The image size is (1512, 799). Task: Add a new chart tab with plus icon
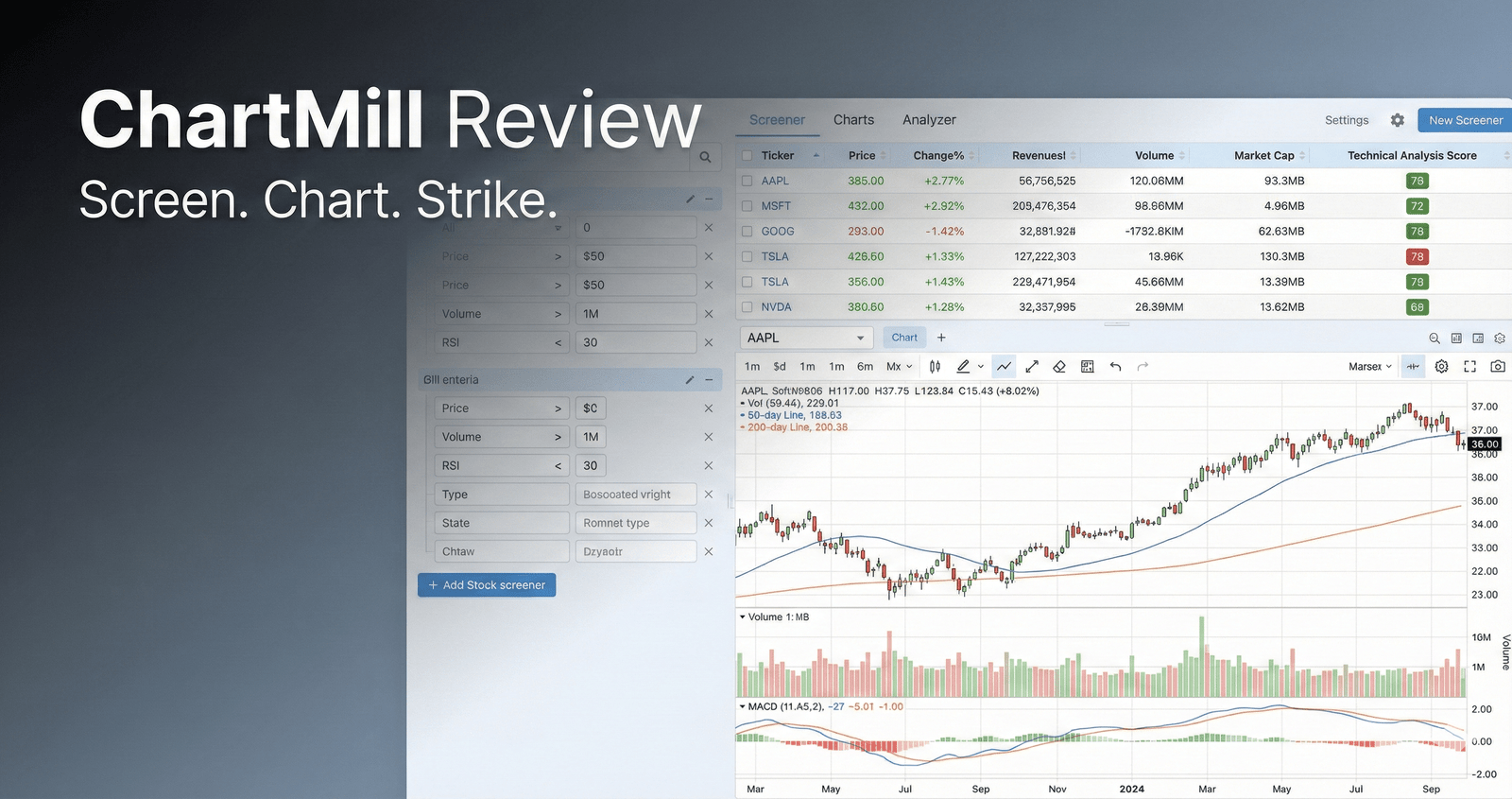click(941, 338)
